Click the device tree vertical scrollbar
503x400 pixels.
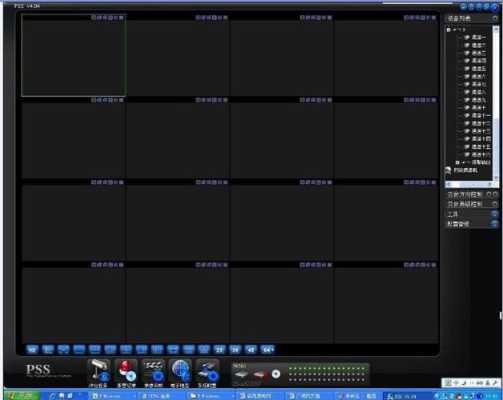click(x=496, y=103)
